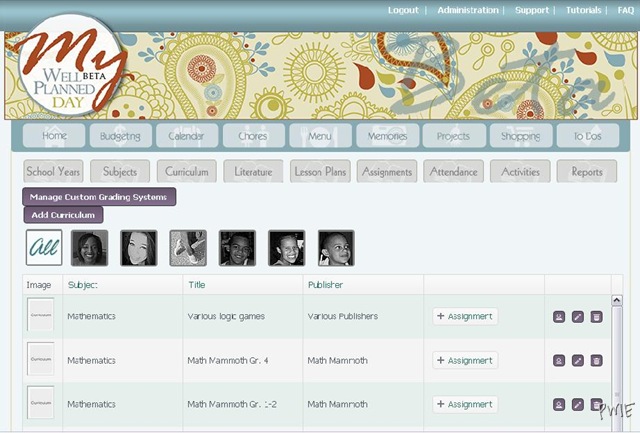Click Manage Custom Grading Systems button
The image size is (640, 433).
99,197
